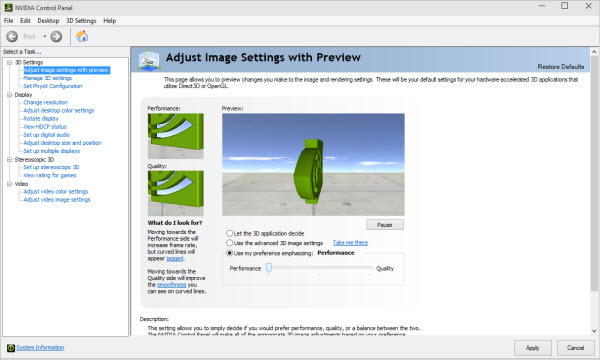Click the Apply button
The width and height of the screenshot is (600, 360).
click(532, 348)
